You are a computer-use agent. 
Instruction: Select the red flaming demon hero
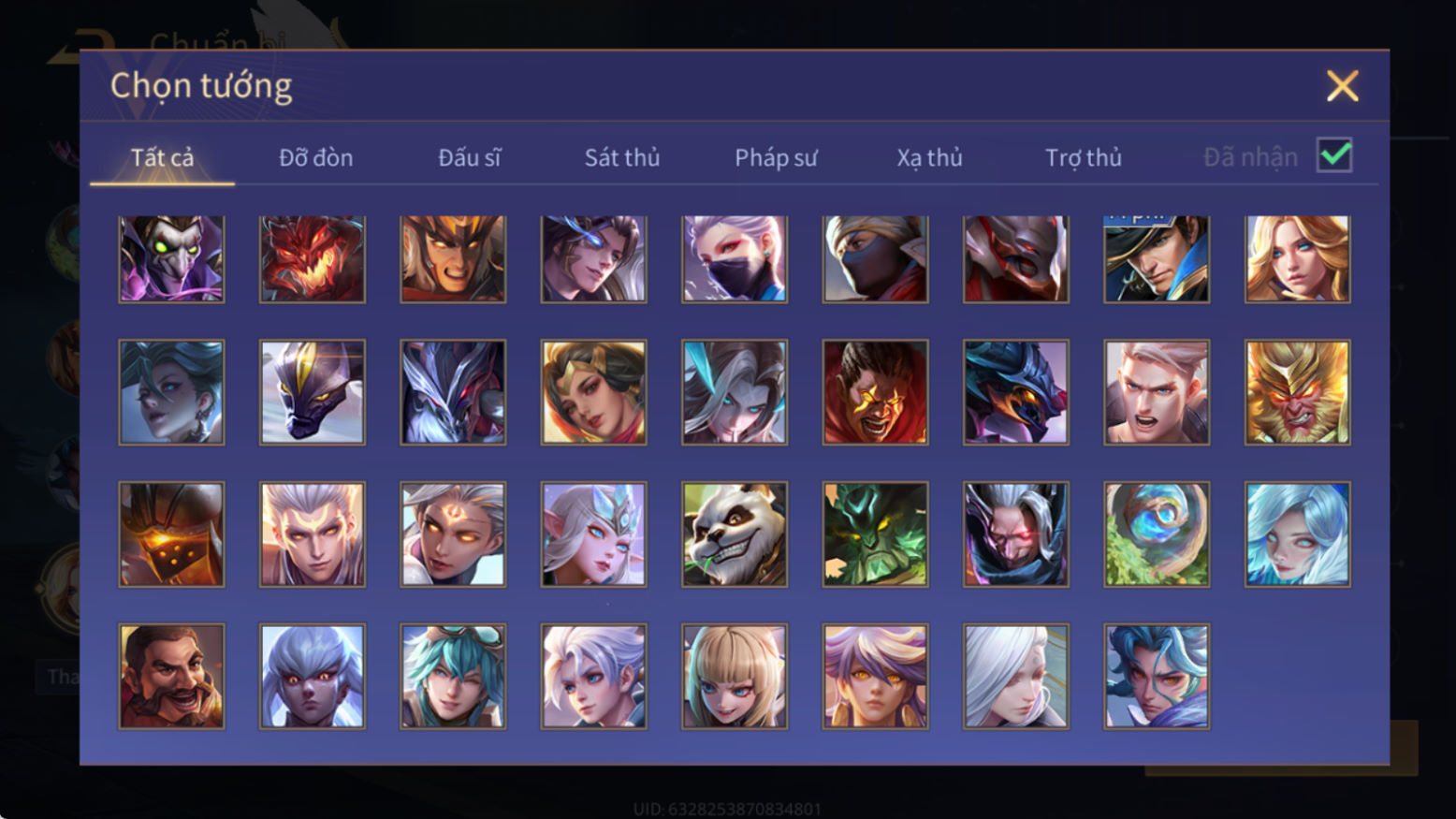313,258
